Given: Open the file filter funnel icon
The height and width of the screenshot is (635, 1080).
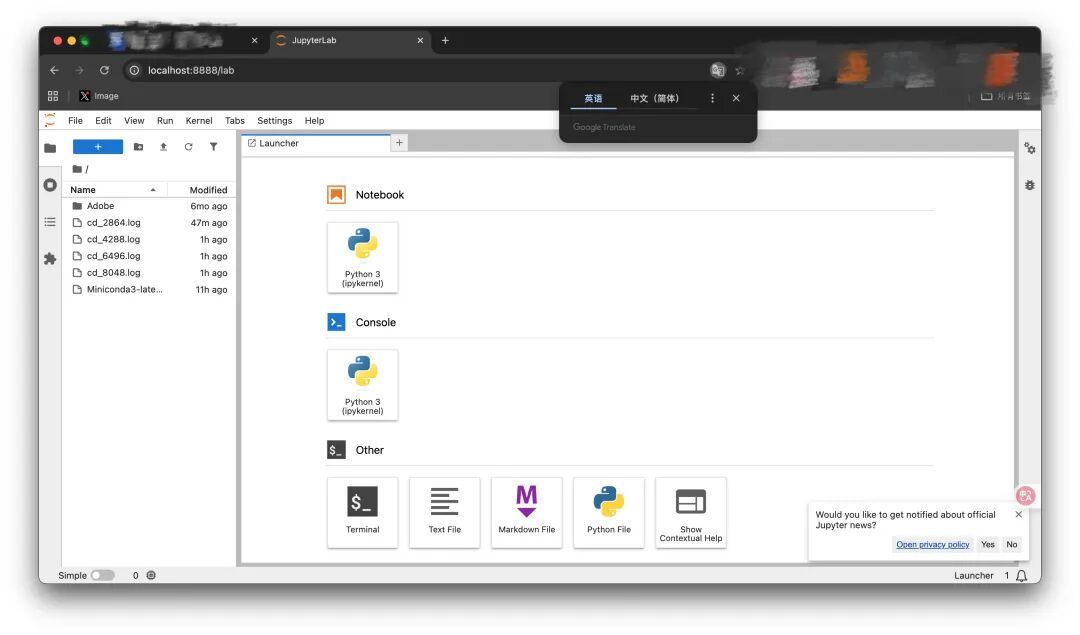Looking at the screenshot, I should pos(214,147).
